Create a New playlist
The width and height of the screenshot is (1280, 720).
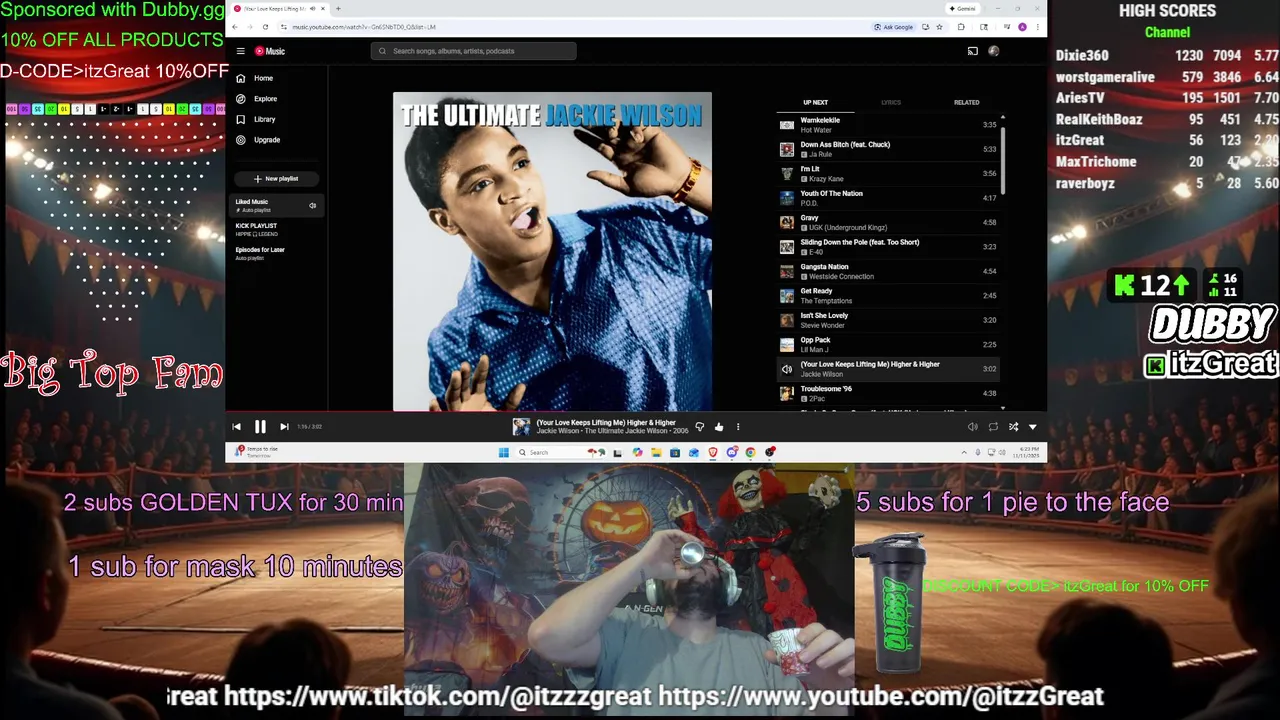(x=276, y=179)
